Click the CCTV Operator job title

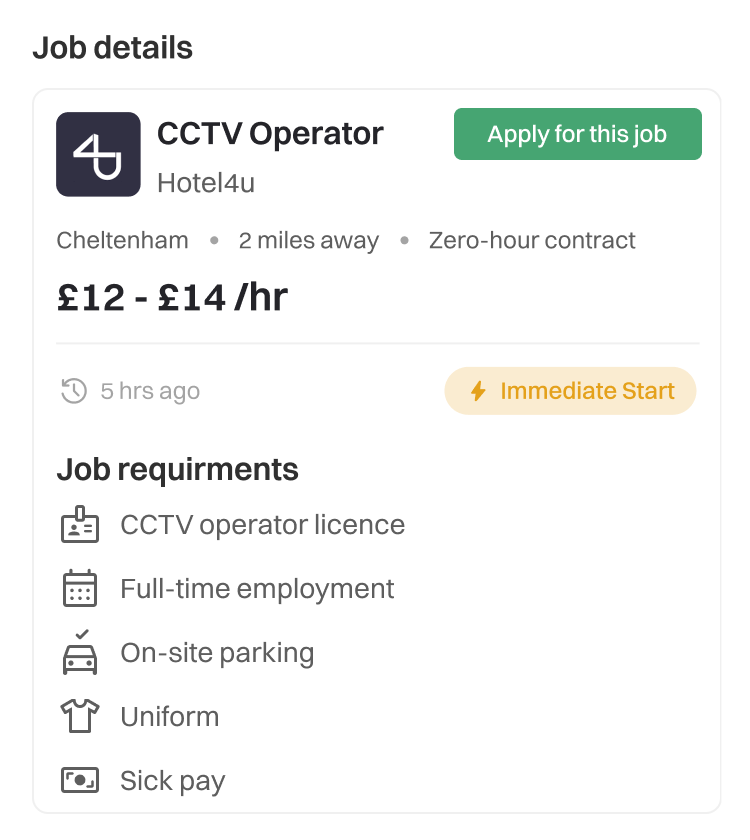coord(270,134)
